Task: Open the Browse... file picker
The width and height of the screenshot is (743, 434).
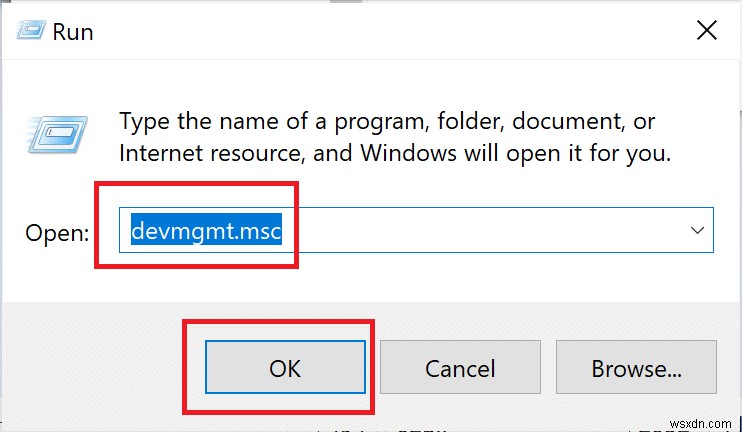Action: [636, 368]
